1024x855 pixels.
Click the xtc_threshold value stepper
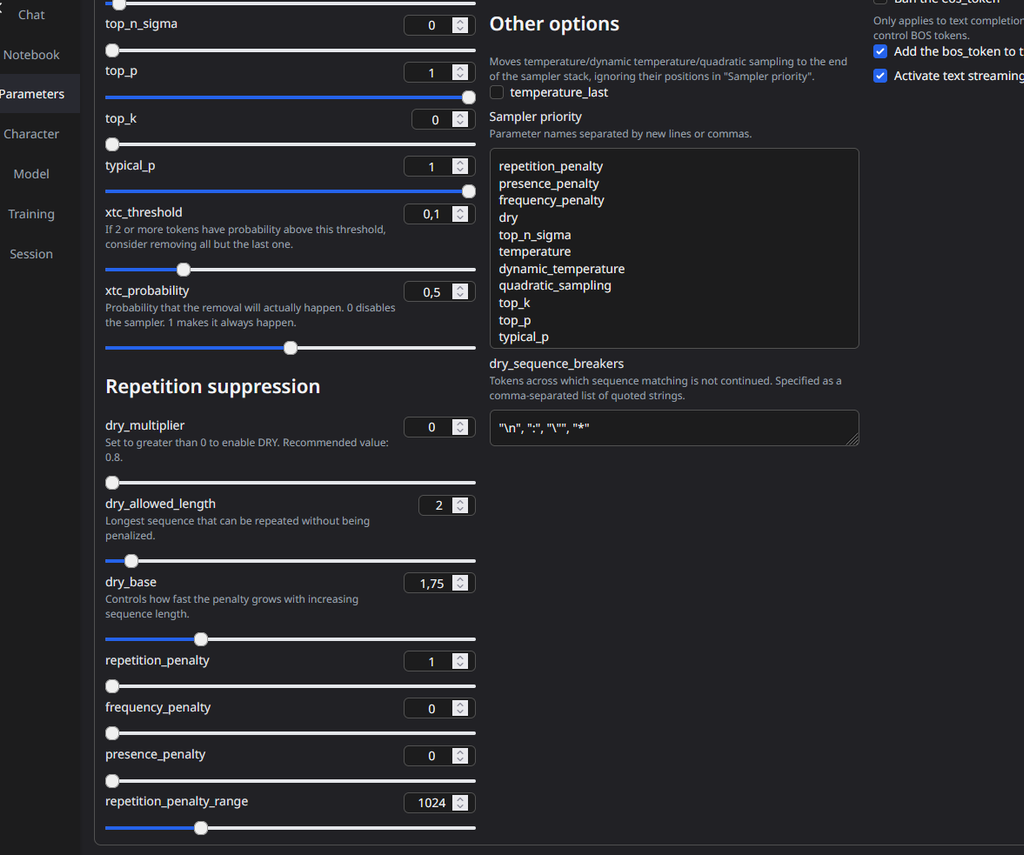pos(460,214)
